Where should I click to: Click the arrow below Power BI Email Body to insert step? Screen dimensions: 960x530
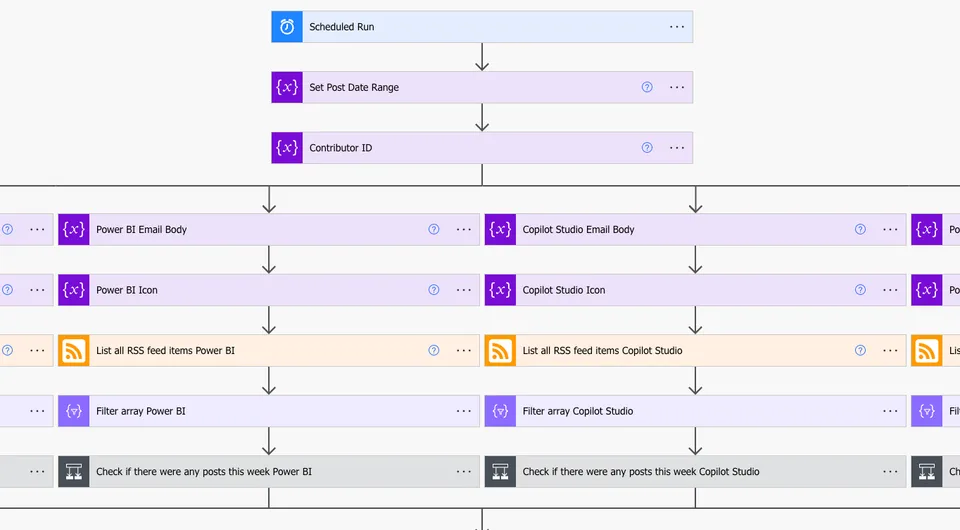click(269, 259)
